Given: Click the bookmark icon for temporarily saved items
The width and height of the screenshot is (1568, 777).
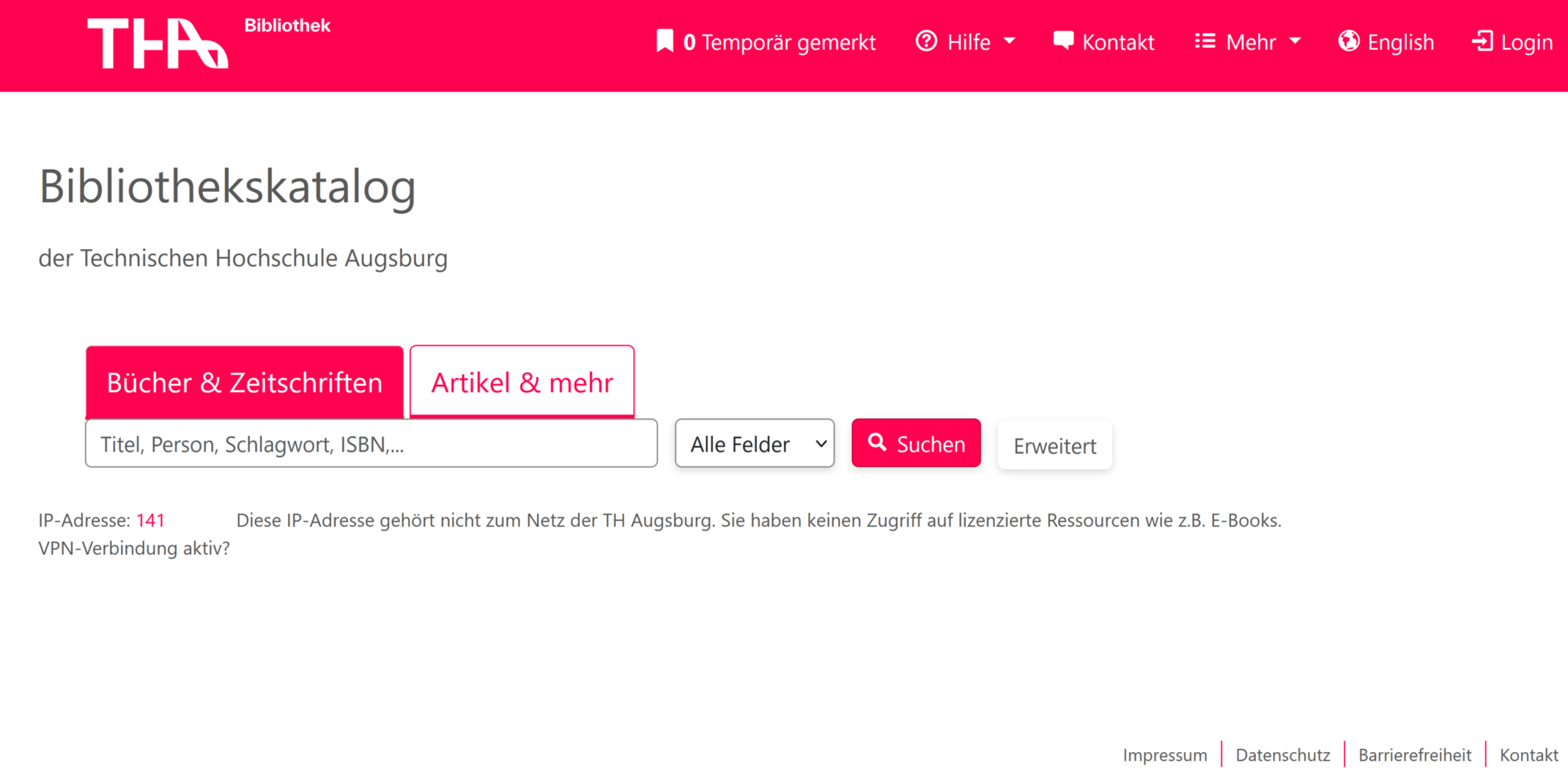Looking at the screenshot, I should pyautogui.click(x=665, y=41).
